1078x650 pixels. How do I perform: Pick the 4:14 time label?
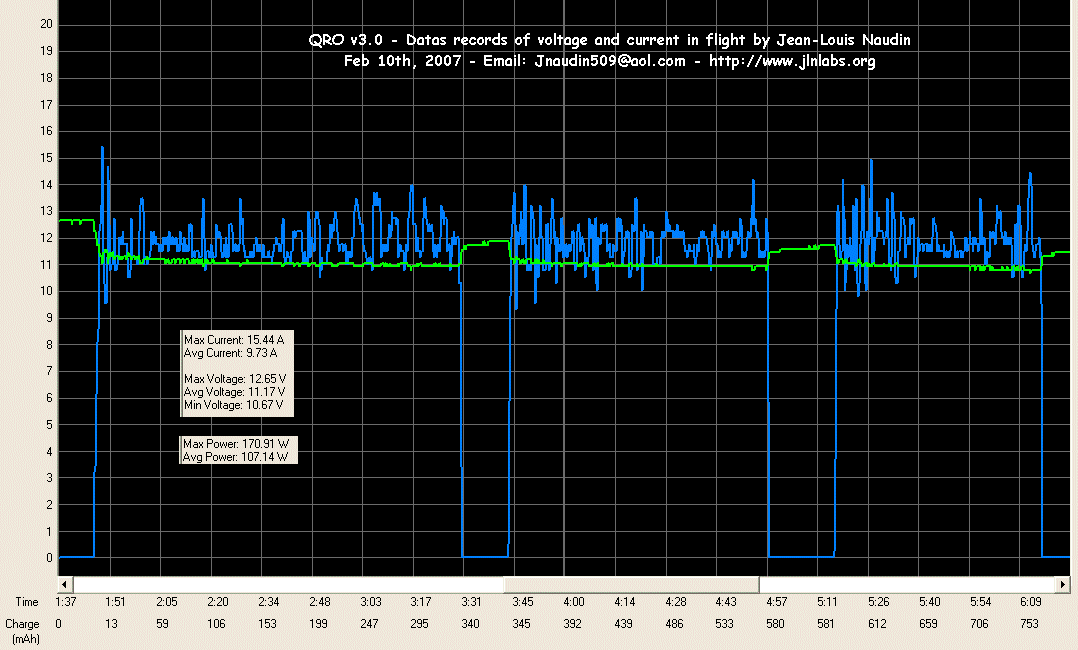click(x=624, y=602)
